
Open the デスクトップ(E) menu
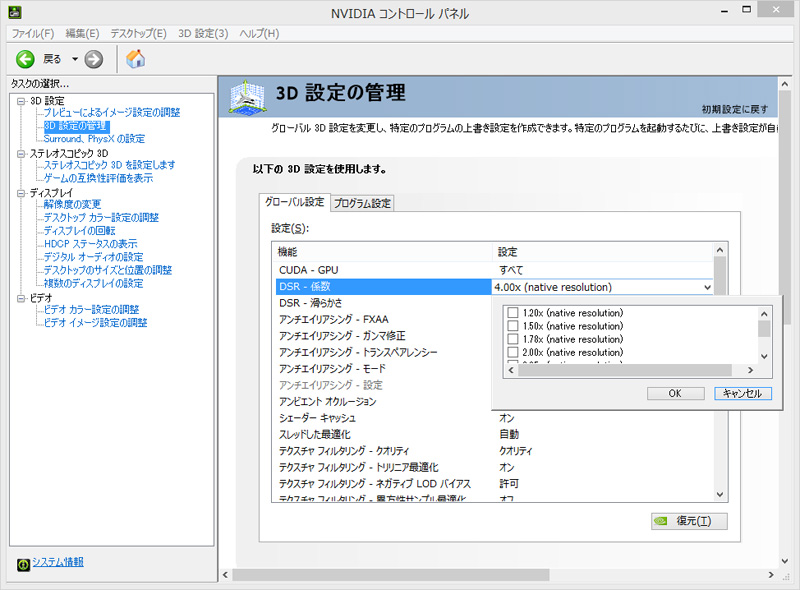[138, 34]
